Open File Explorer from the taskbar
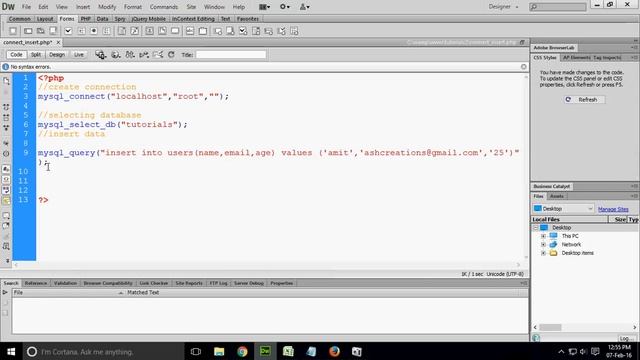Image resolution: width=640 pixels, height=360 pixels. pos(219,351)
